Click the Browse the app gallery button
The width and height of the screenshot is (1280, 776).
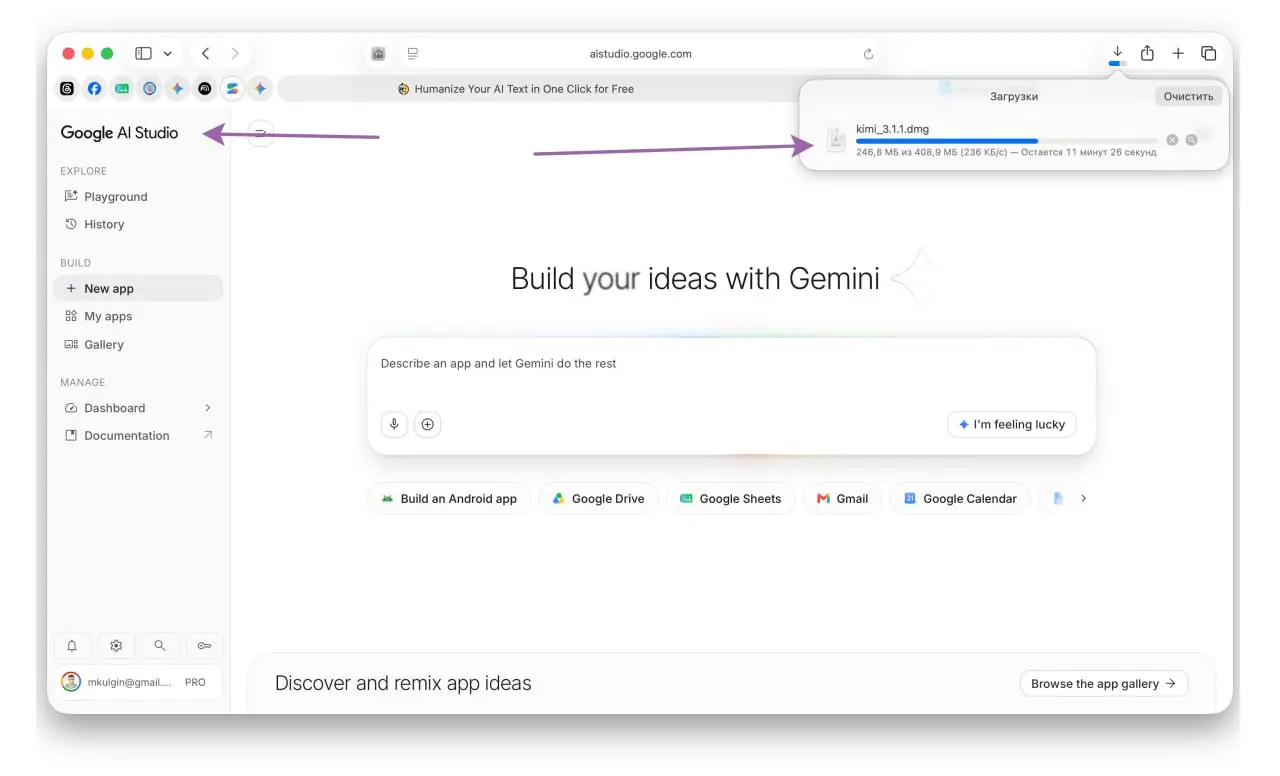(1104, 684)
